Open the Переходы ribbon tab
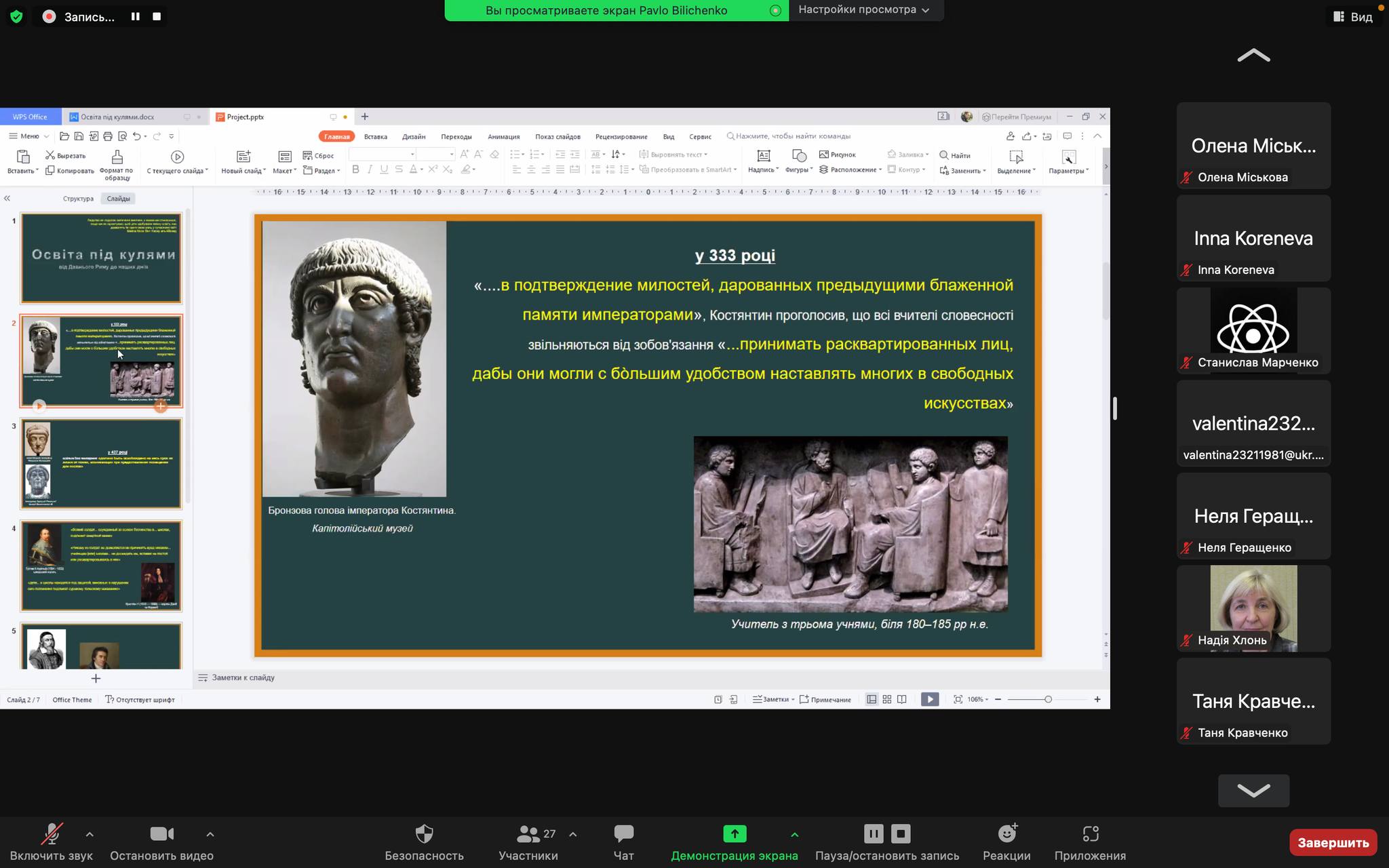This screenshot has height=868, width=1389. [x=456, y=136]
